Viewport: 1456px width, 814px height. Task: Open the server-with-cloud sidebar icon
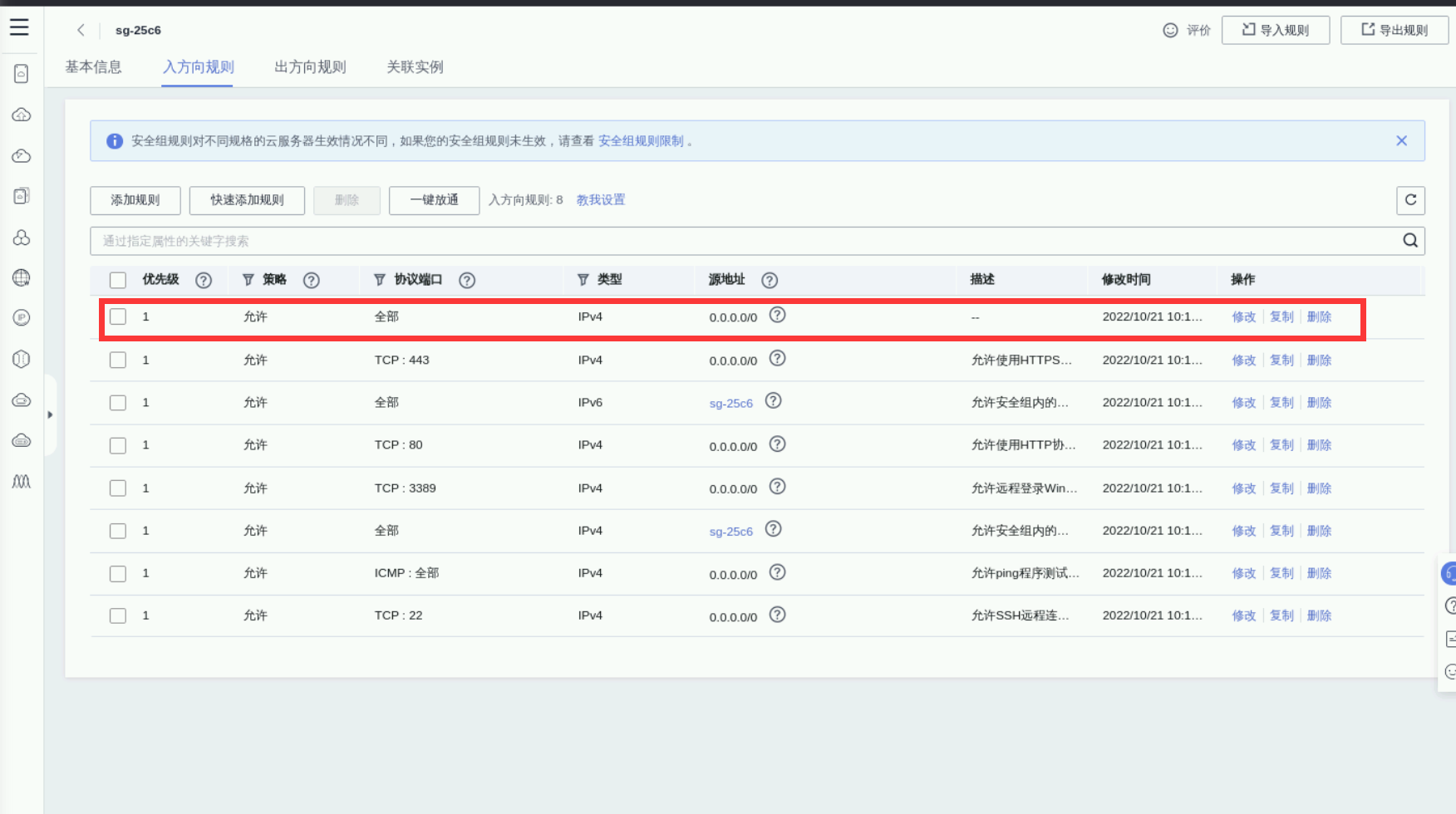pyautogui.click(x=22, y=74)
